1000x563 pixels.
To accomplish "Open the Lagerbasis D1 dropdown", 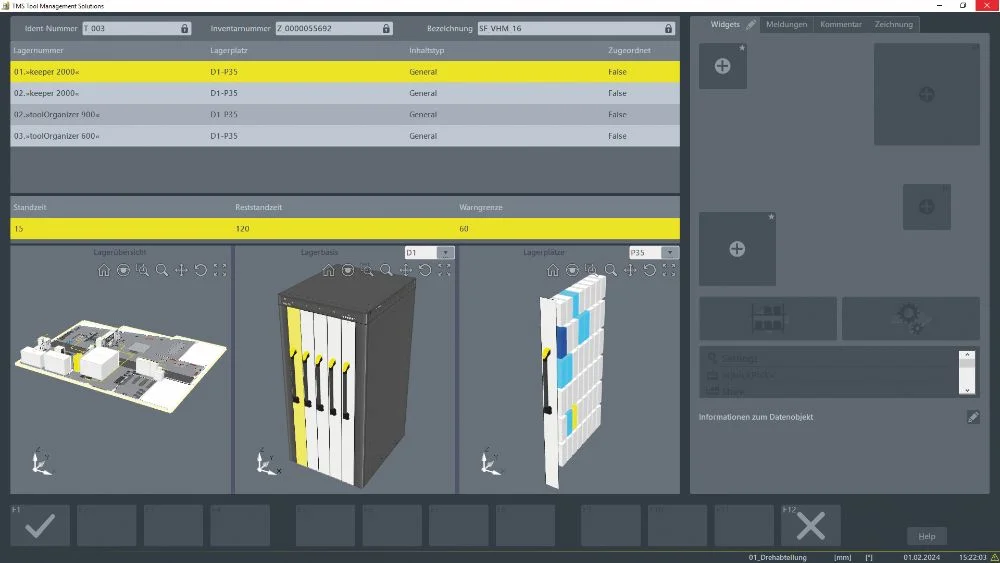I will point(446,253).
